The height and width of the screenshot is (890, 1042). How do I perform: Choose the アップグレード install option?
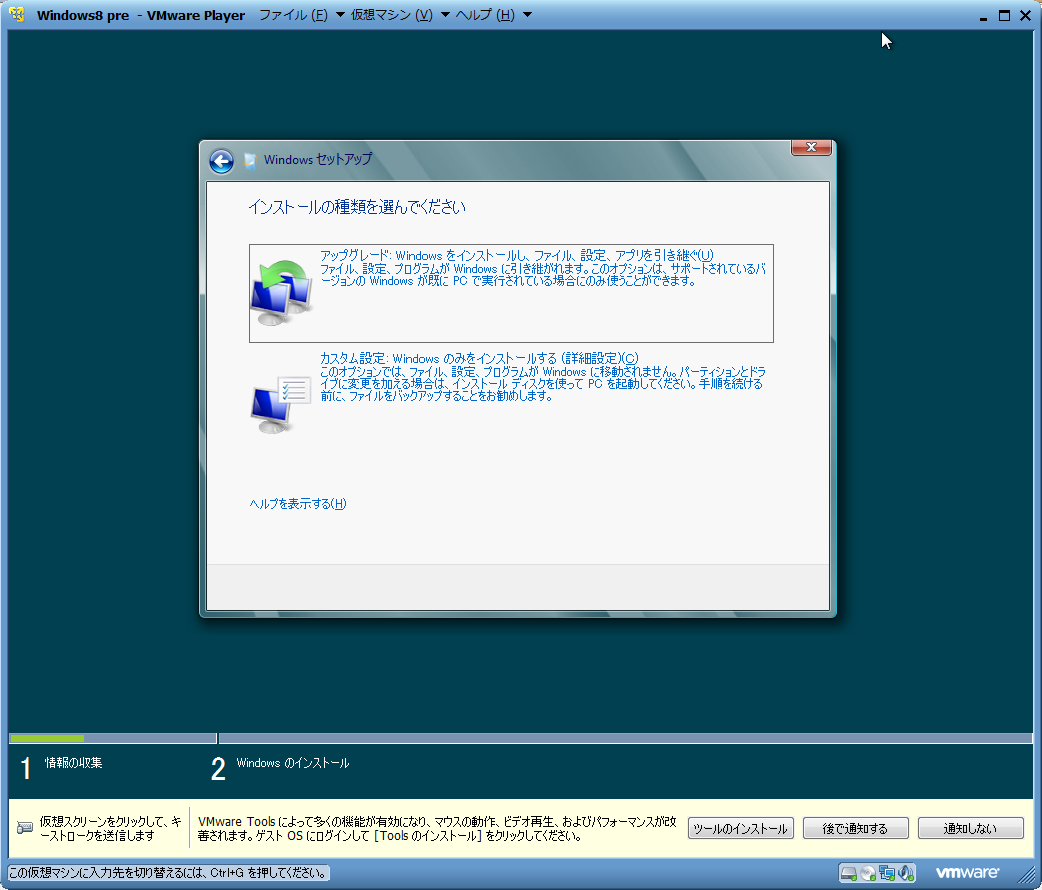click(511, 293)
